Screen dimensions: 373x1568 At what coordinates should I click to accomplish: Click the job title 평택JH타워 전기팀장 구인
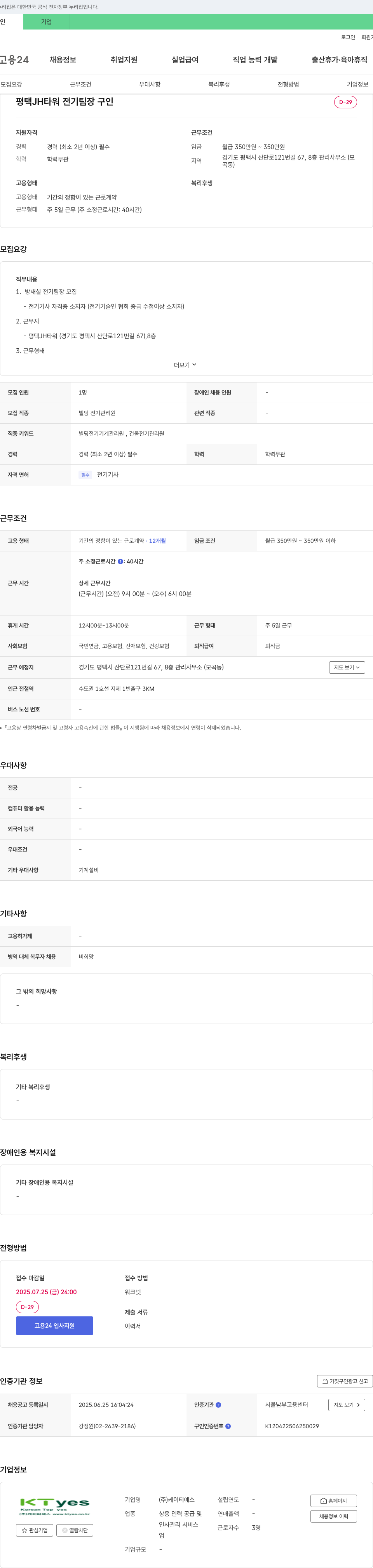(x=64, y=102)
